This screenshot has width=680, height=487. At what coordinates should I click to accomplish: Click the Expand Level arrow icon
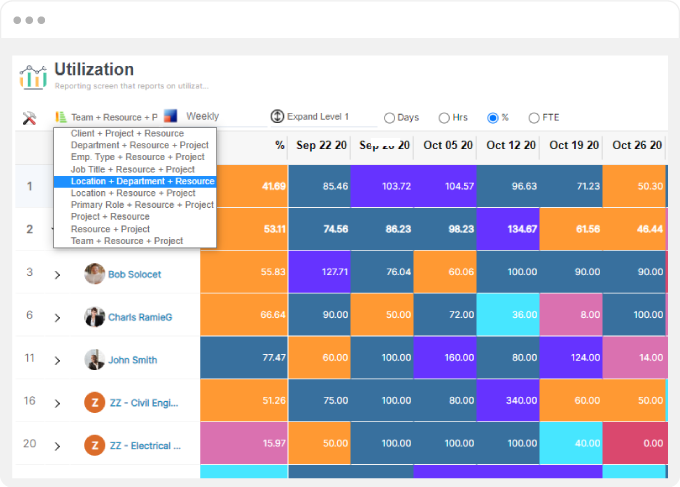click(277, 116)
